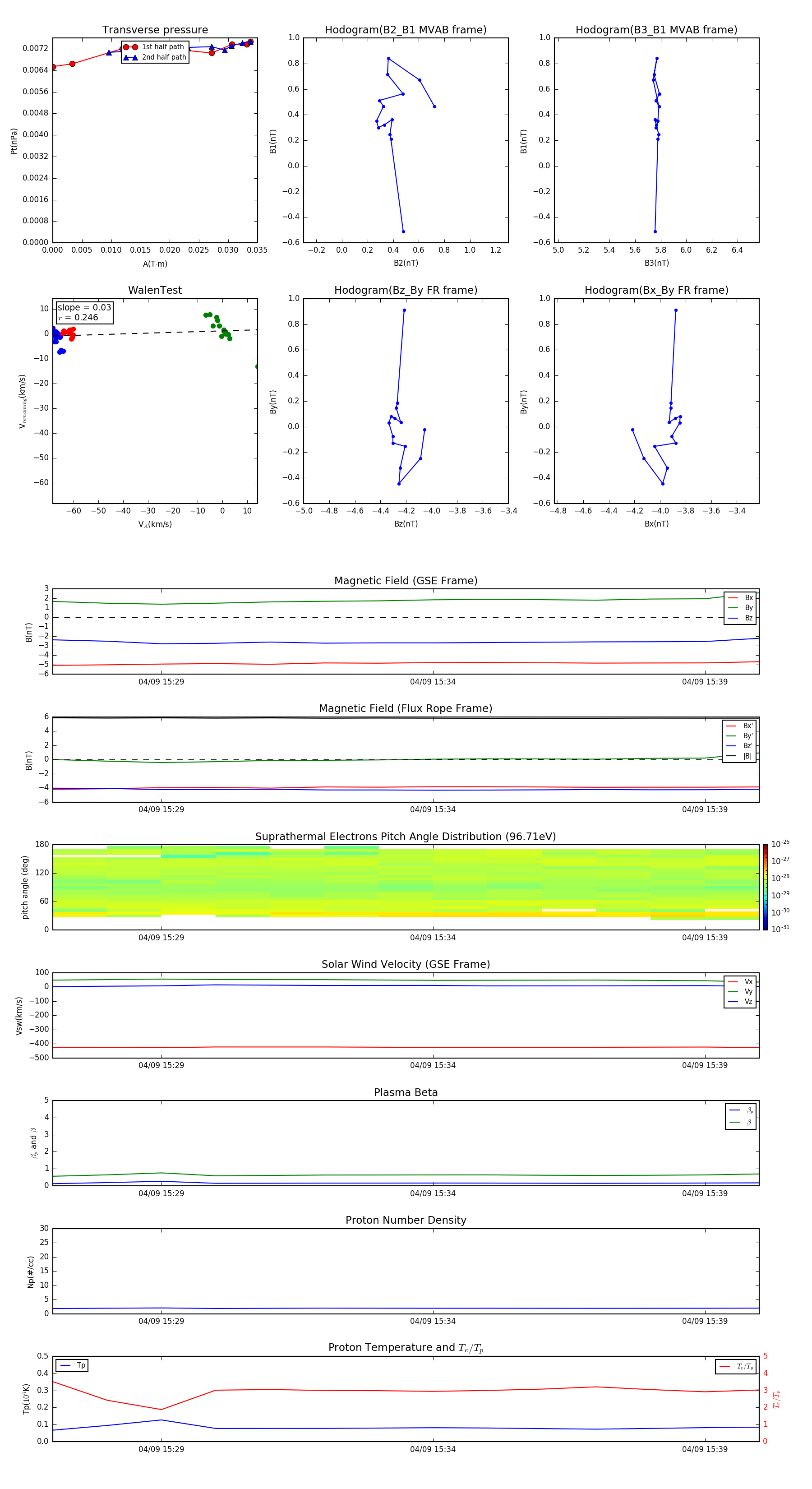The image size is (812, 1489).
Task: Click the Hodogram(B2_B1 MVAB frame) title
Action: click(406, 30)
